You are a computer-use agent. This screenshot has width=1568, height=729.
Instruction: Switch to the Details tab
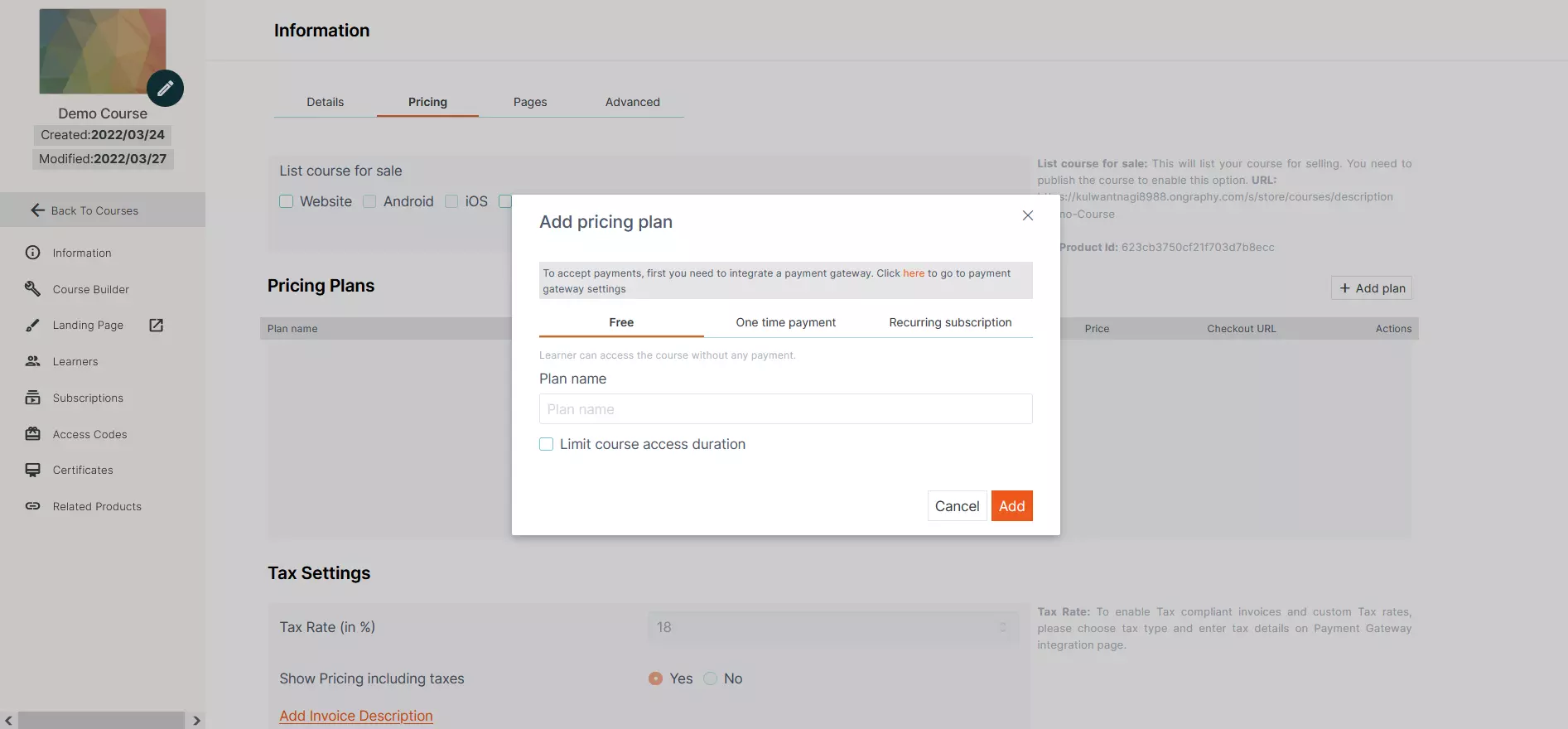point(325,102)
